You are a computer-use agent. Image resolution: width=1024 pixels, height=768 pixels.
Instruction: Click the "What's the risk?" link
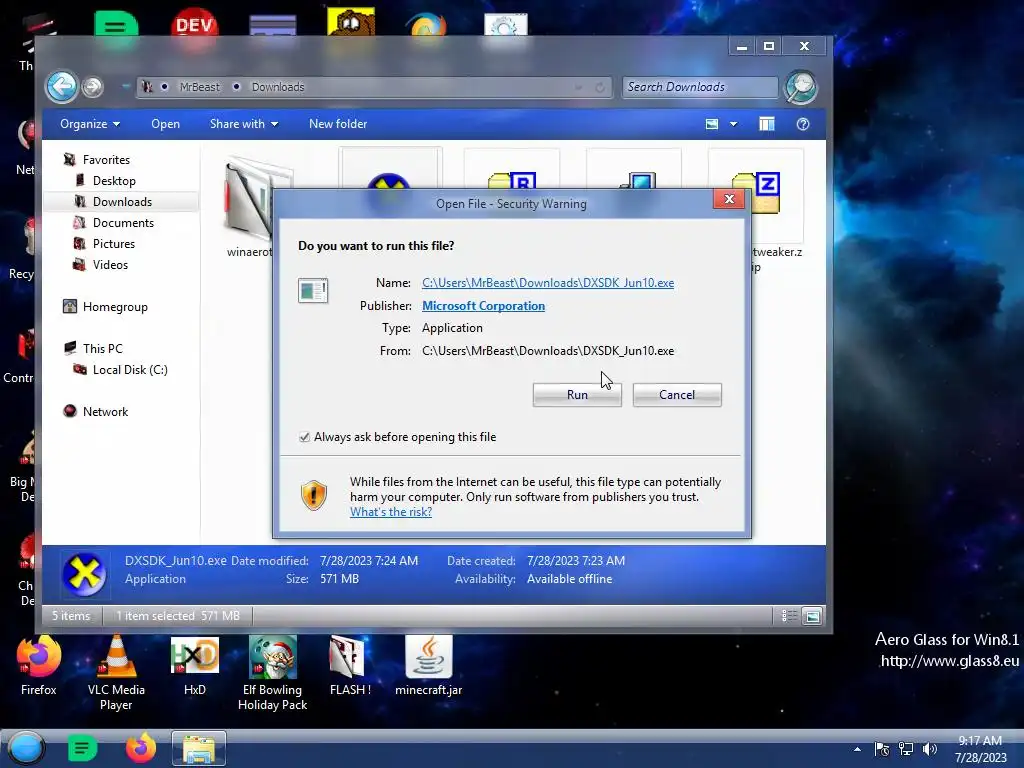point(391,512)
